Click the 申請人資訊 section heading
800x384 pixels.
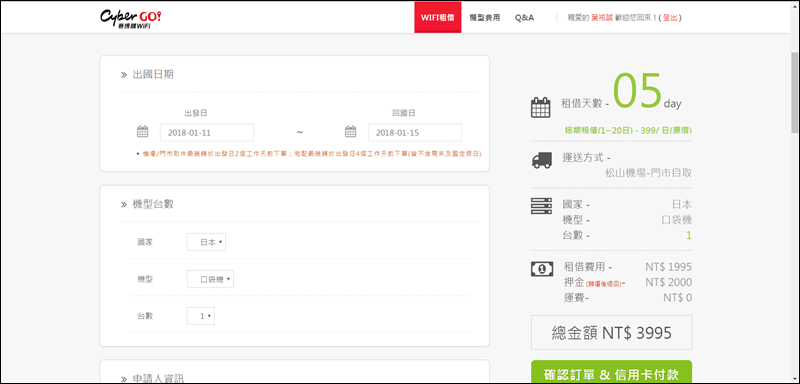coord(158,379)
